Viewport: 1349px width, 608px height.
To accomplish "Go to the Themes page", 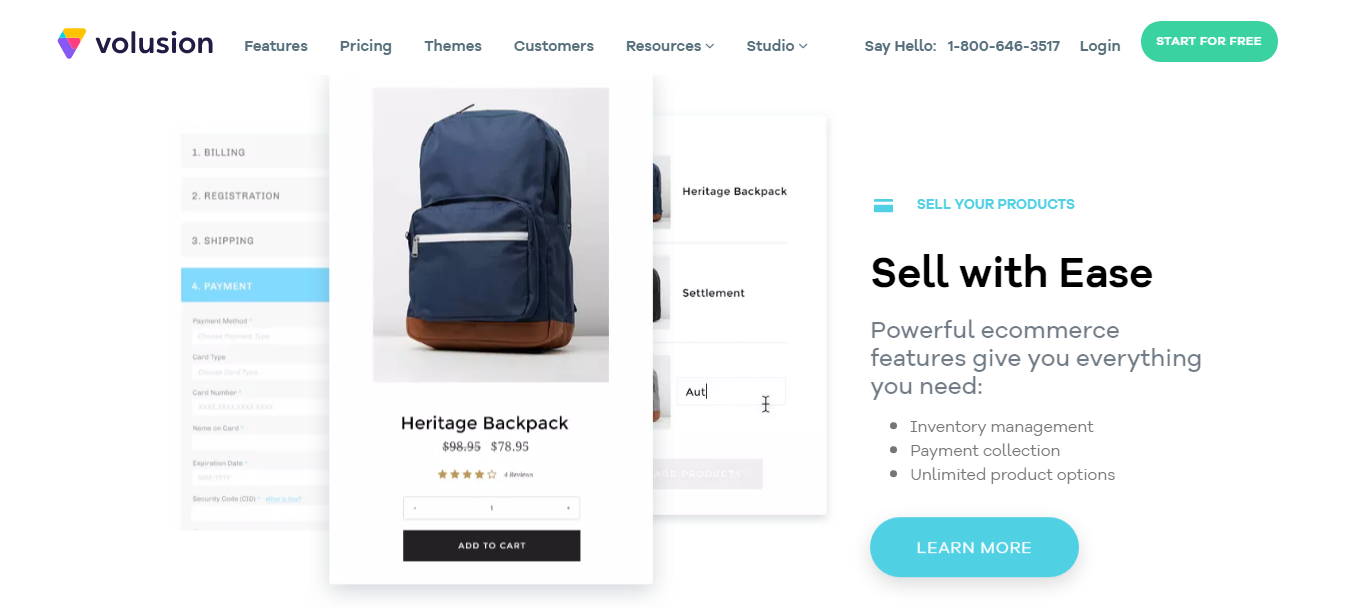I will [x=453, y=46].
